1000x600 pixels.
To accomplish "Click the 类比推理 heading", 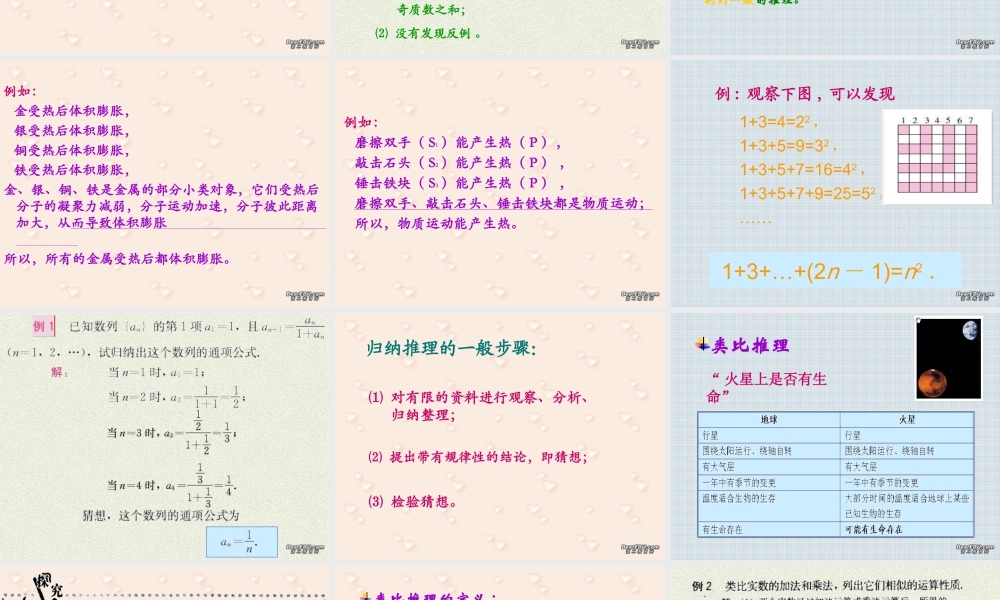I will [750, 346].
